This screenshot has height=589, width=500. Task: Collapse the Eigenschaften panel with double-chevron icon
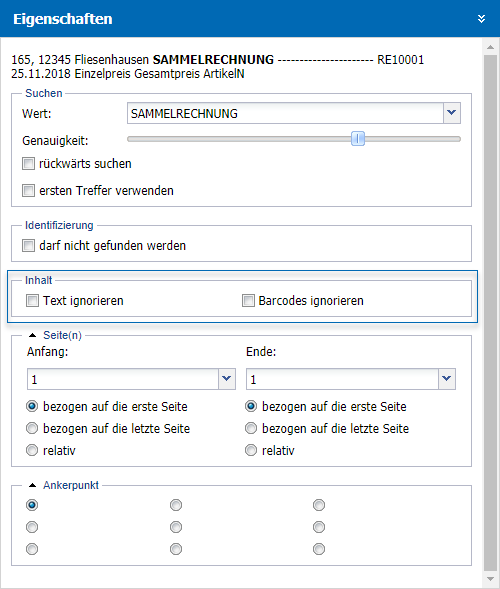481,18
